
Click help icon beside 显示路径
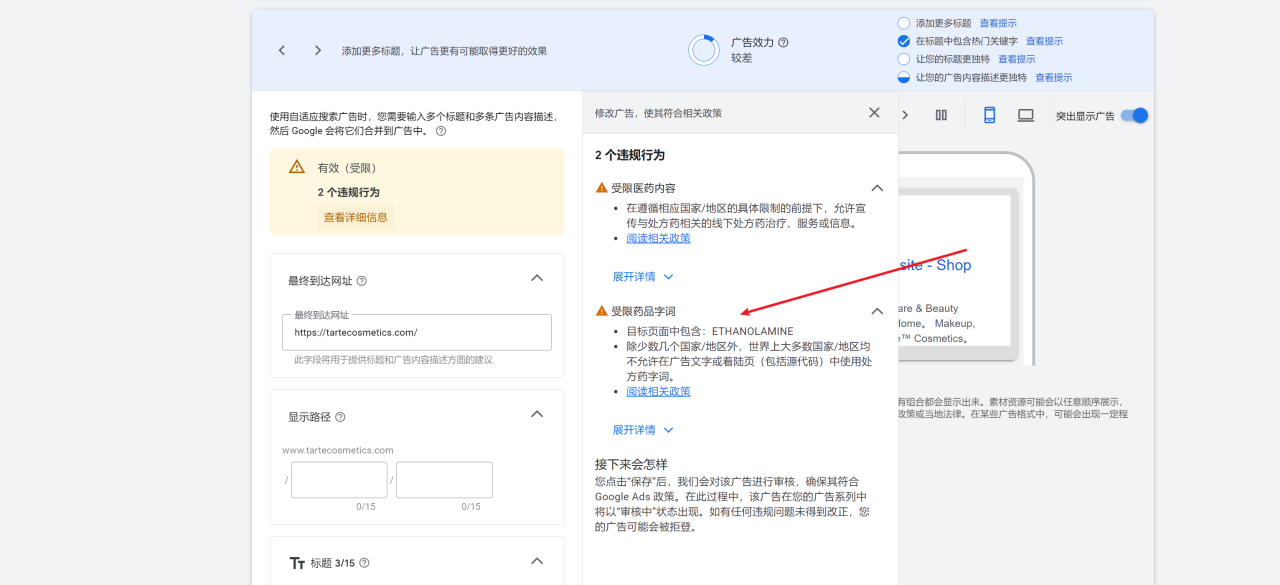[x=340, y=417]
